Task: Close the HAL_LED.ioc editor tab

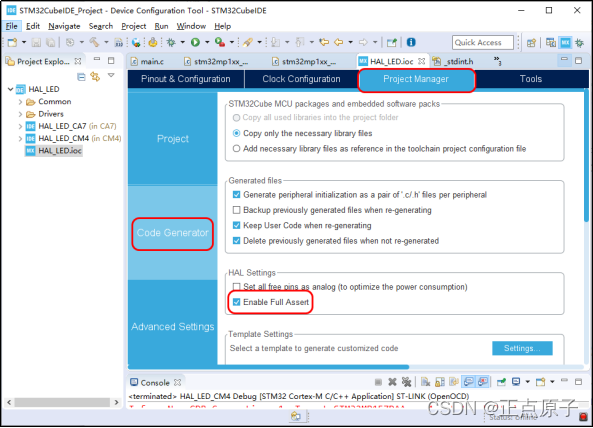Action: tap(422, 61)
